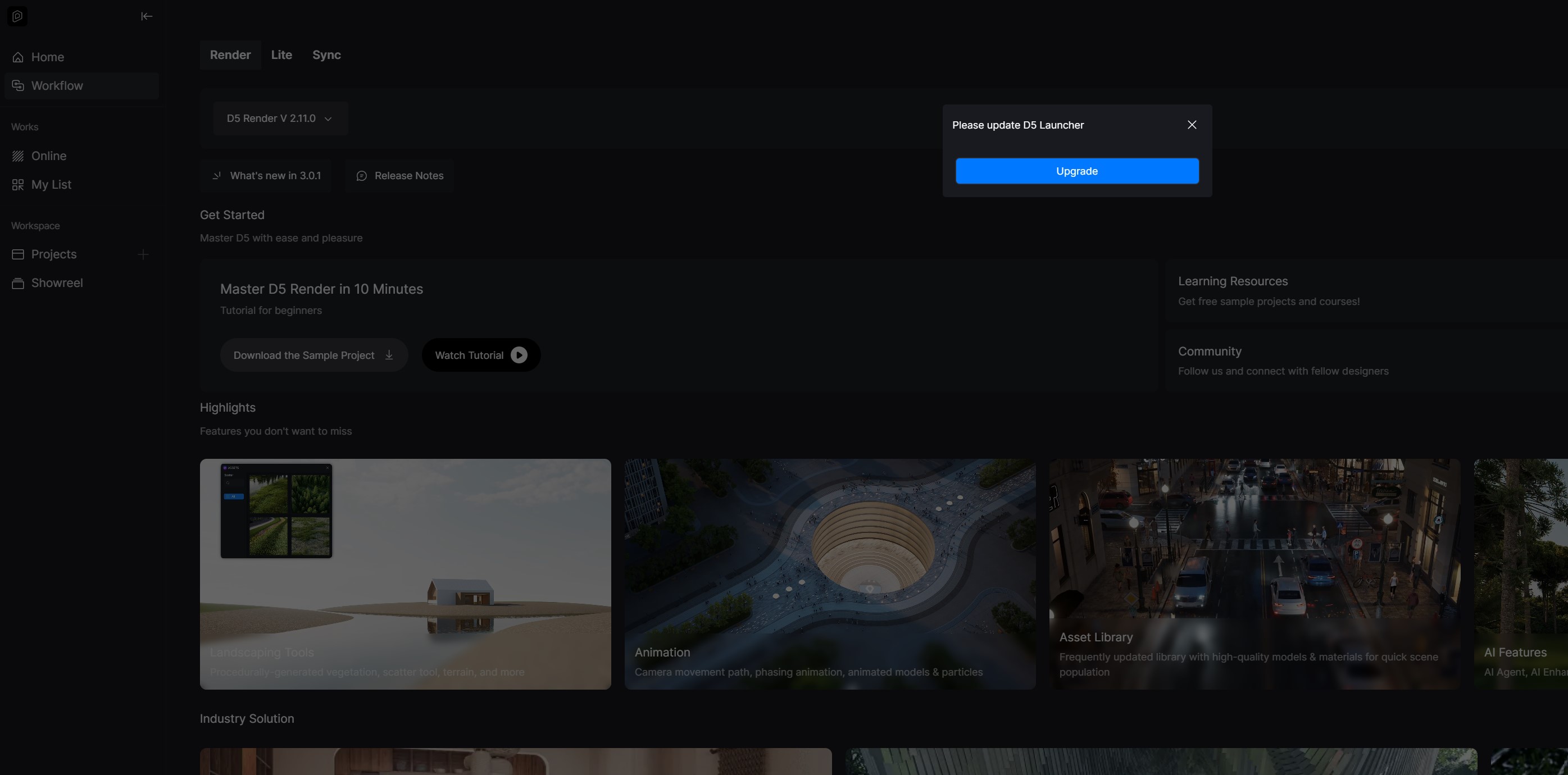Open the Release Notes

[x=399, y=176]
